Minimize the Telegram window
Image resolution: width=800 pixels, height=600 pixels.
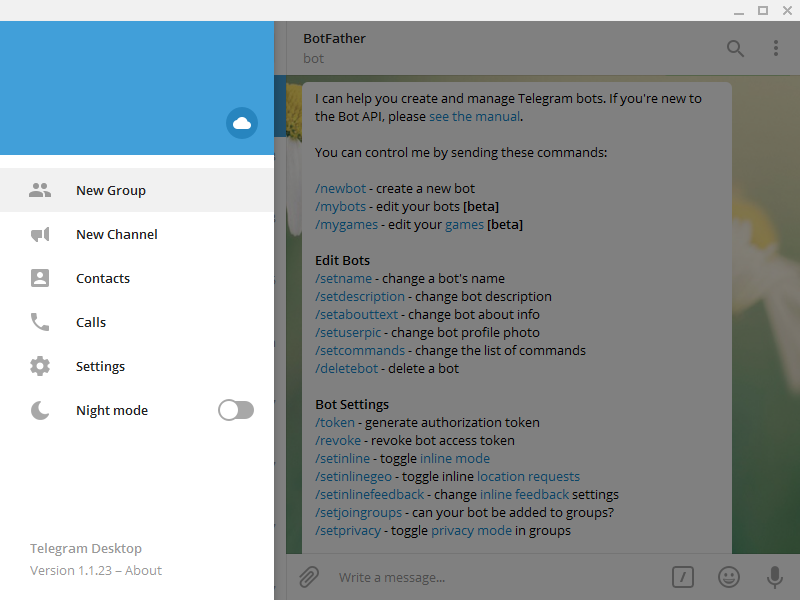click(x=739, y=11)
